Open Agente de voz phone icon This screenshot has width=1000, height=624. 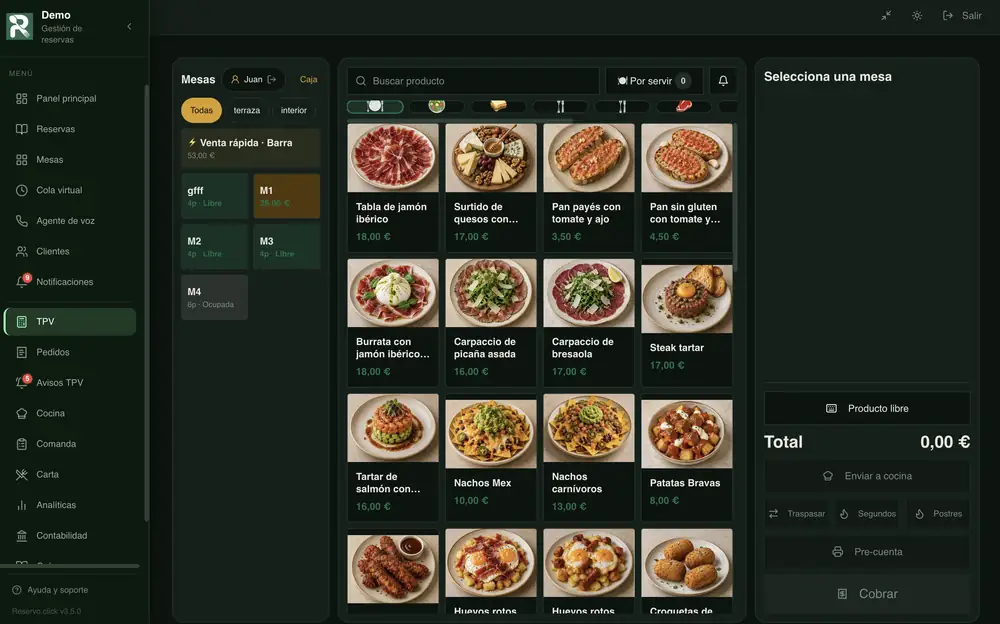tap(22, 221)
